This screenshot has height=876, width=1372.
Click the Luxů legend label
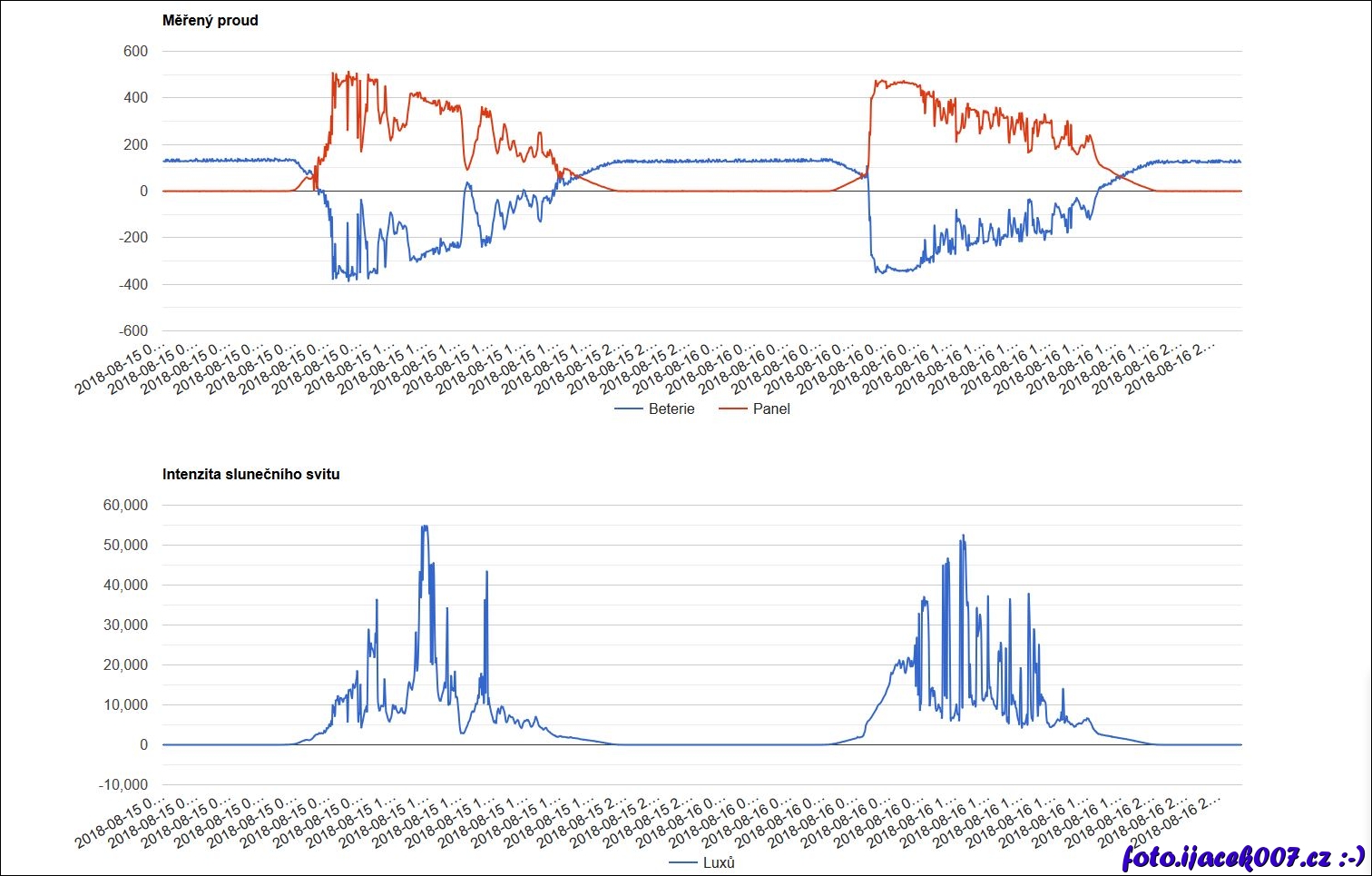tap(719, 862)
